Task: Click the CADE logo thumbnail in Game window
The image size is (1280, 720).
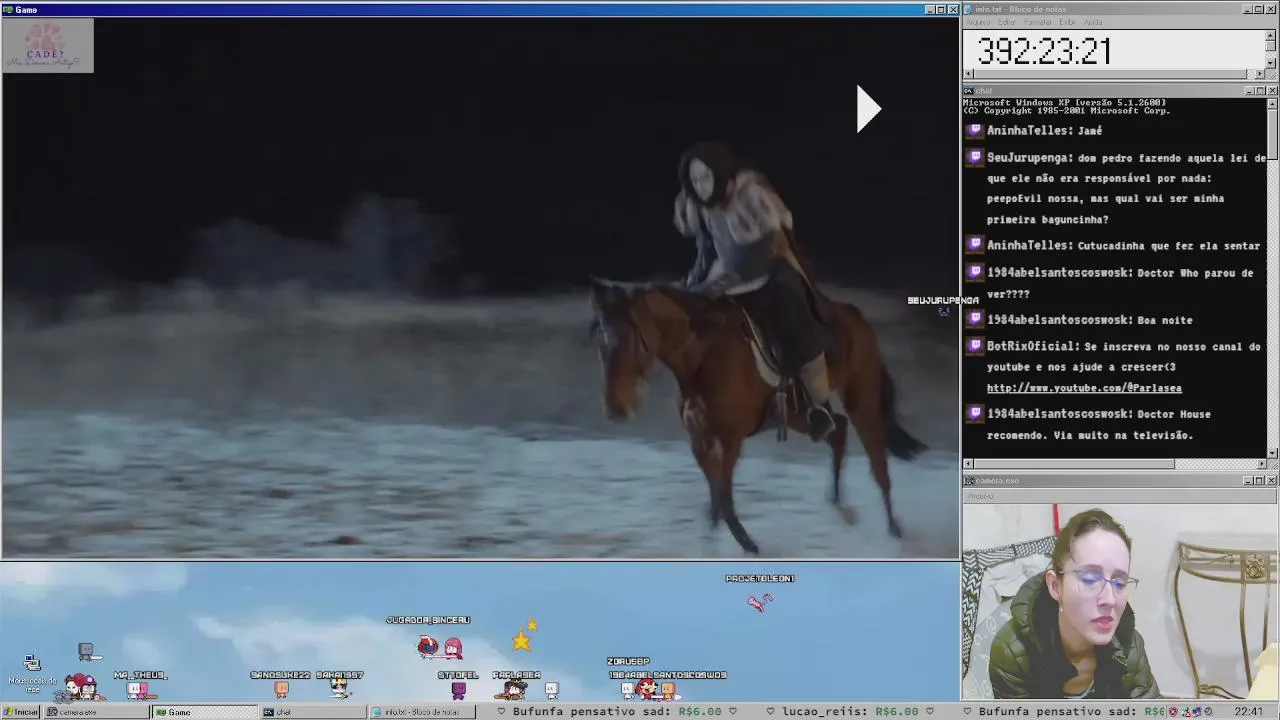Action: (x=47, y=46)
